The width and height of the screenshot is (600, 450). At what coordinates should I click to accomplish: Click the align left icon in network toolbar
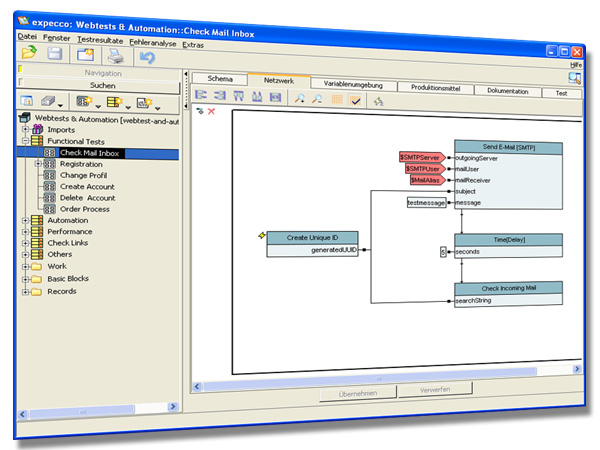pyautogui.click(x=201, y=97)
